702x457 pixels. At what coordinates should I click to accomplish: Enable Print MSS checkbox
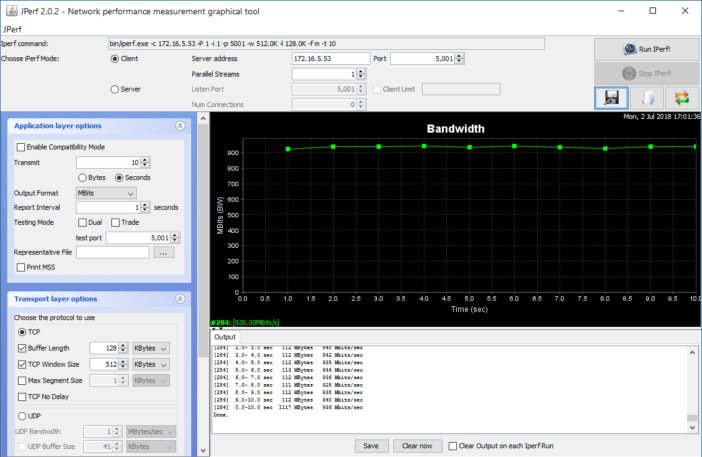tap(21, 268)
